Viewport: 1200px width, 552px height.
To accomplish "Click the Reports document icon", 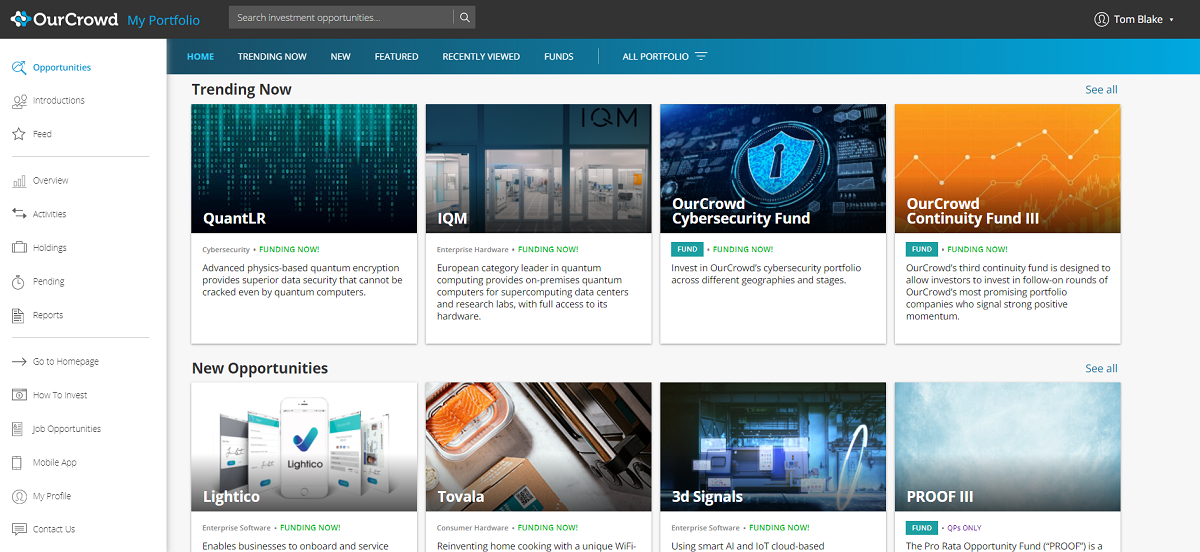I will 19,315.
